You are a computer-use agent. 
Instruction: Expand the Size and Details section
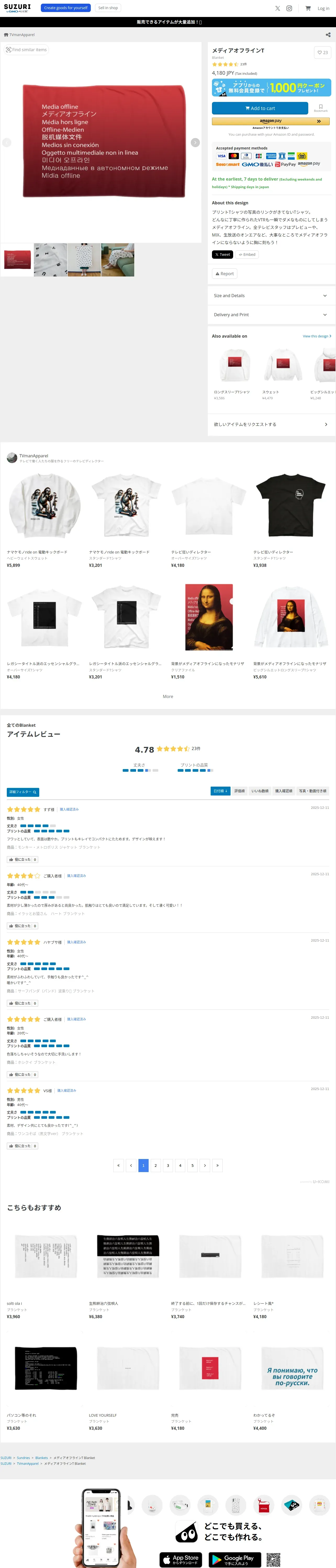click(x=271, y=296)
